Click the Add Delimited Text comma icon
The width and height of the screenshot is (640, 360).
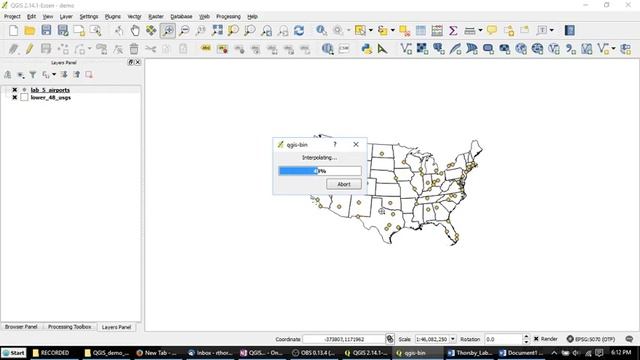[x=570, y=49]
